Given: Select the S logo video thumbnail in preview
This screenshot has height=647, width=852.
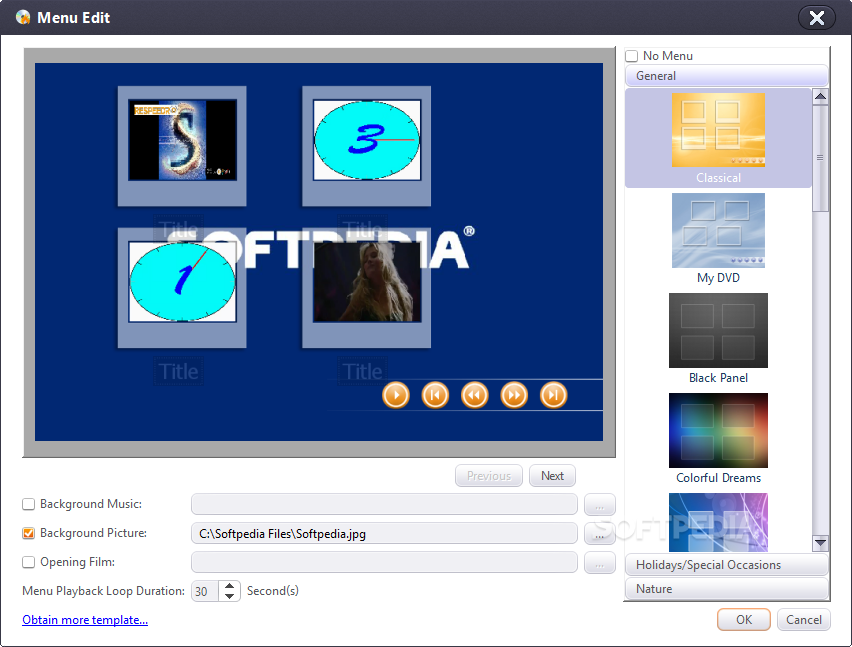Looking at the screenshot, I should pyautogui.click(x=182, y=140).
